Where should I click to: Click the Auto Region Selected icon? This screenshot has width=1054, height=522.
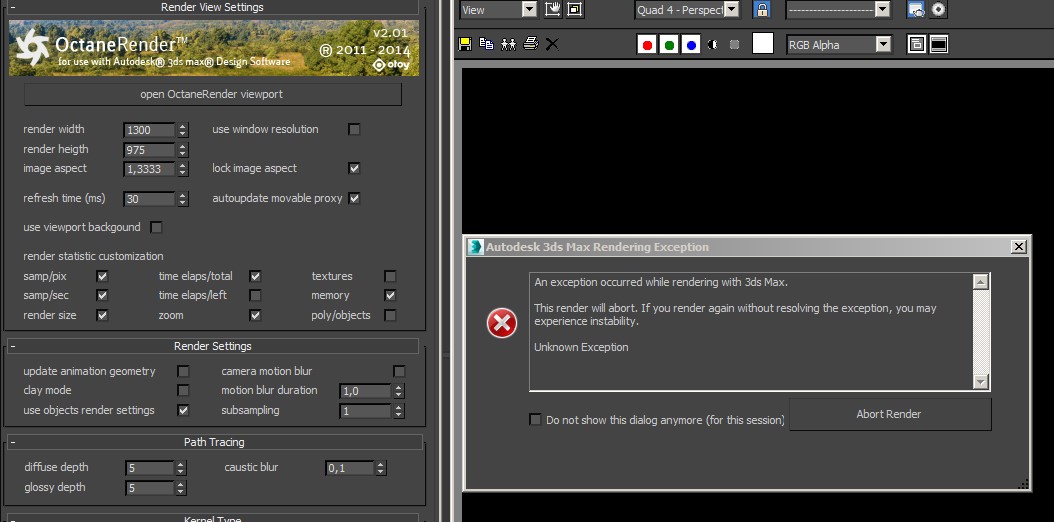pos(574,9)
